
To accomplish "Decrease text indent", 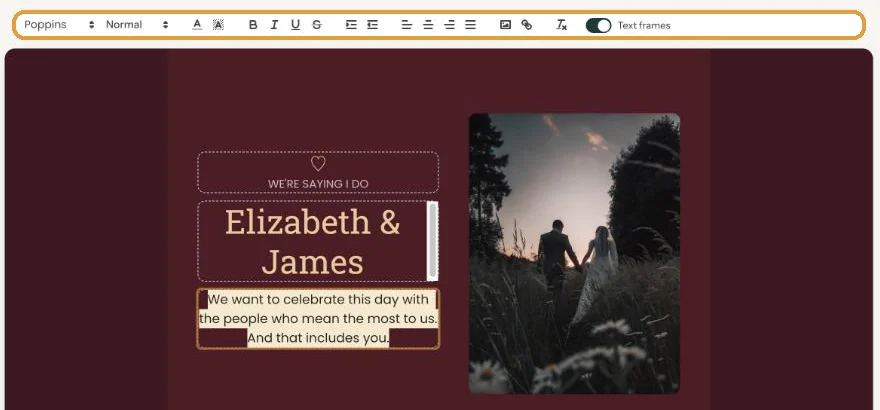I will (372, 25).
